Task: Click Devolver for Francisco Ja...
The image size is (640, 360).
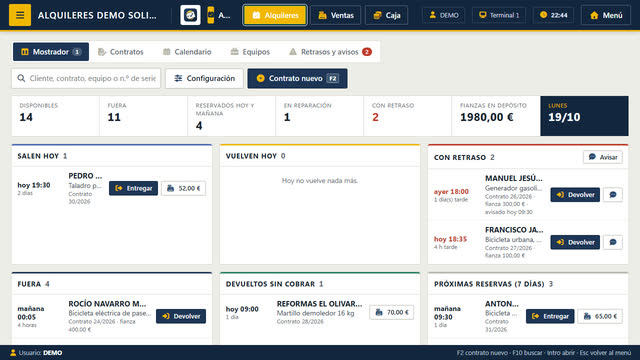Action: coord(575,242)
